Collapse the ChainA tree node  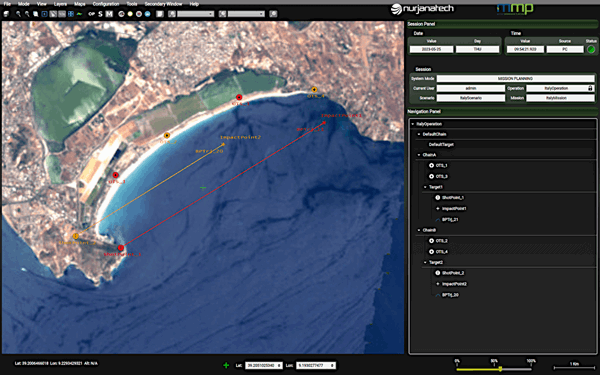419,155
